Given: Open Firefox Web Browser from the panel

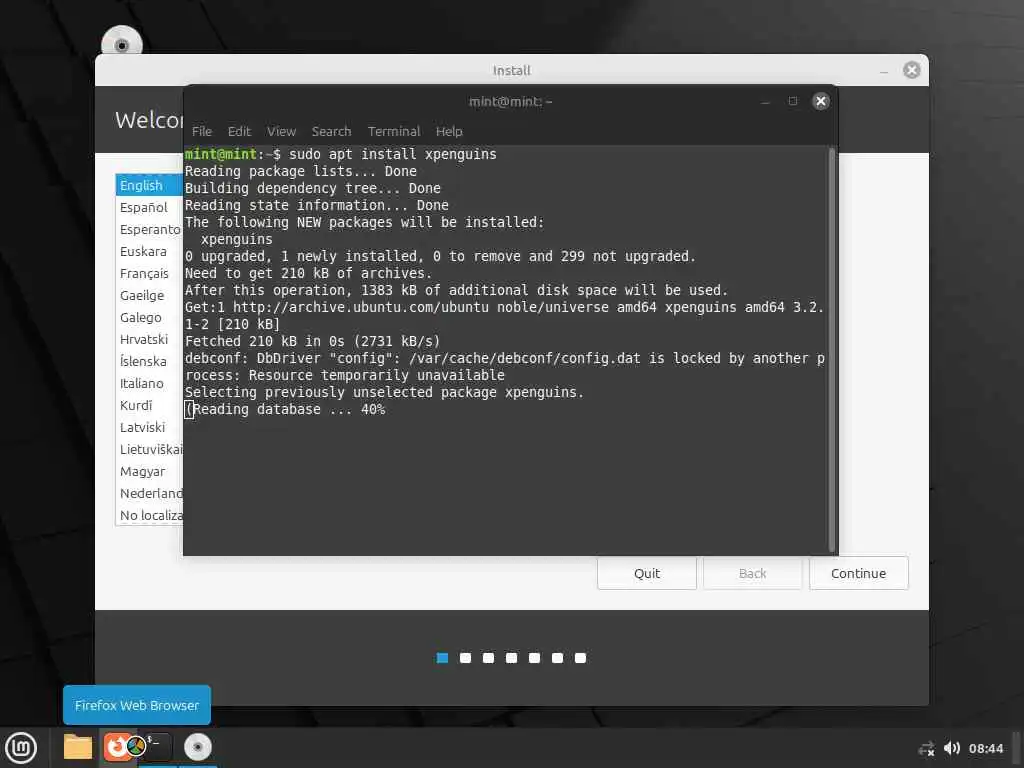Looking at the screenshot, I should [116, 747].
